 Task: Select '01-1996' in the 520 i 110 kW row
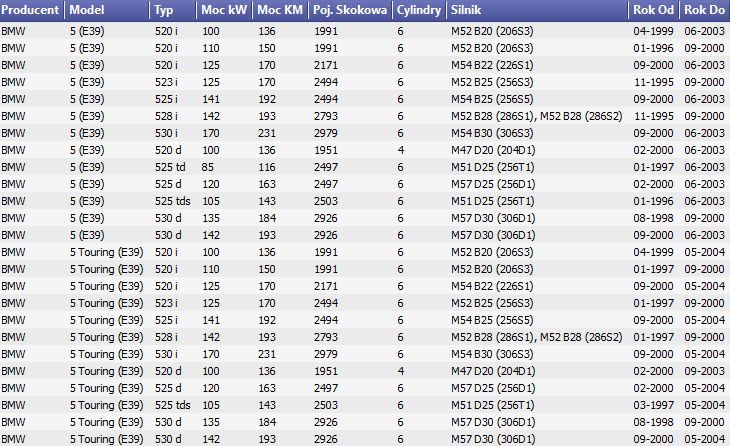click(x=653, y=48)
